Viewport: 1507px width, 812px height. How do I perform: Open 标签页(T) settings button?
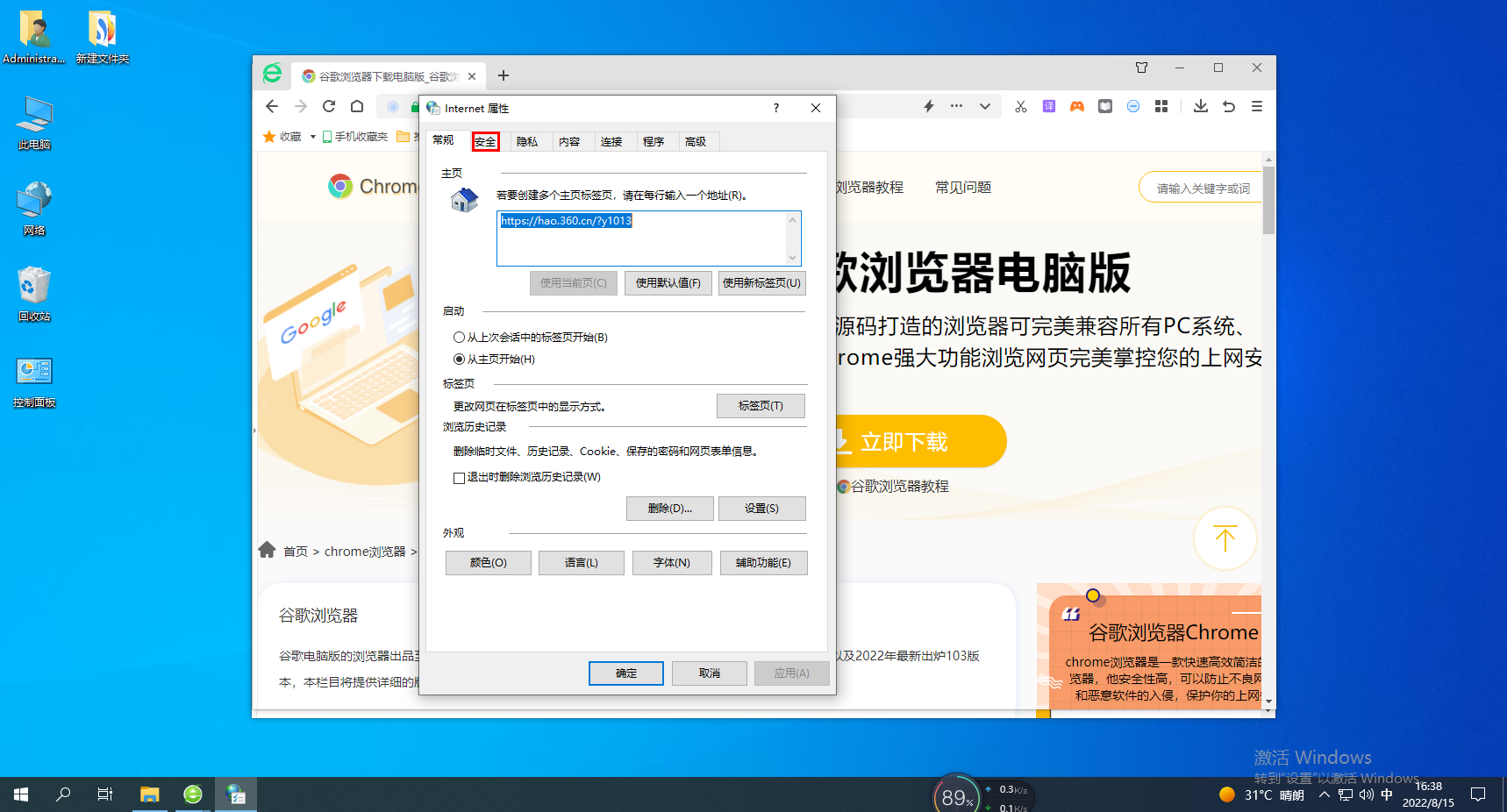761,406
